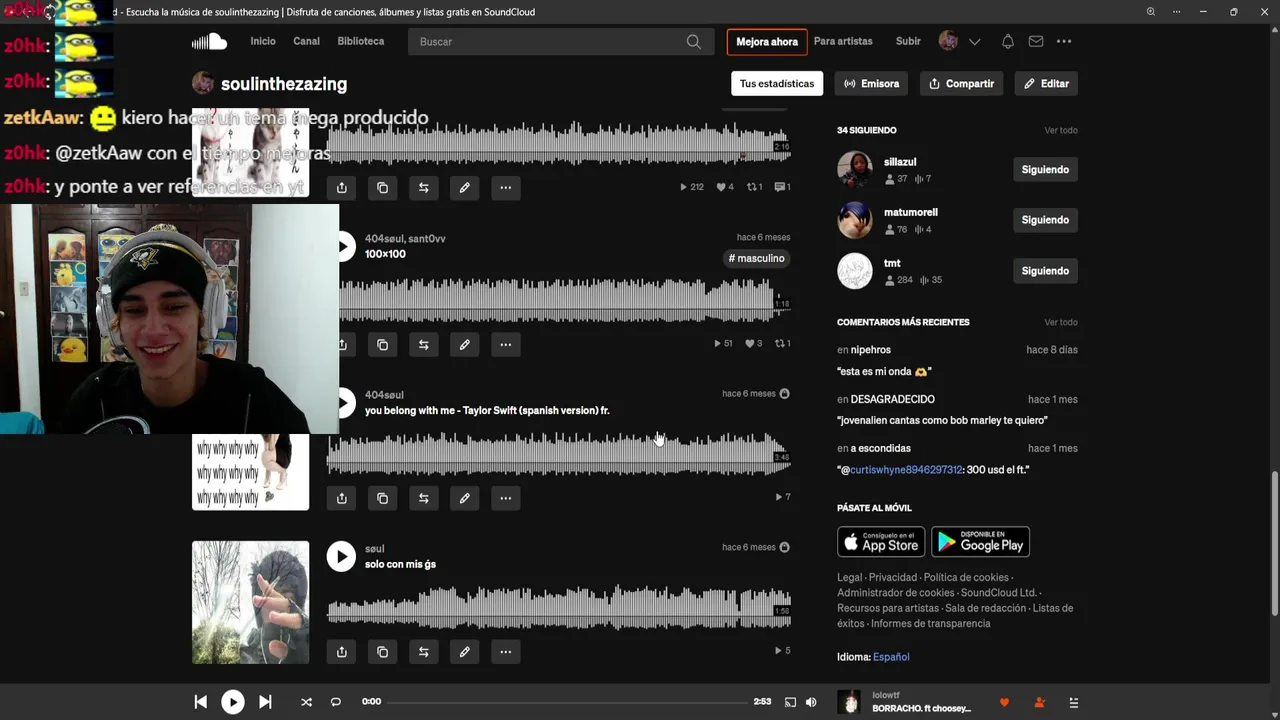Open the notifications bell
The height and width of the screenshot is (720, 1280).
1008,41
